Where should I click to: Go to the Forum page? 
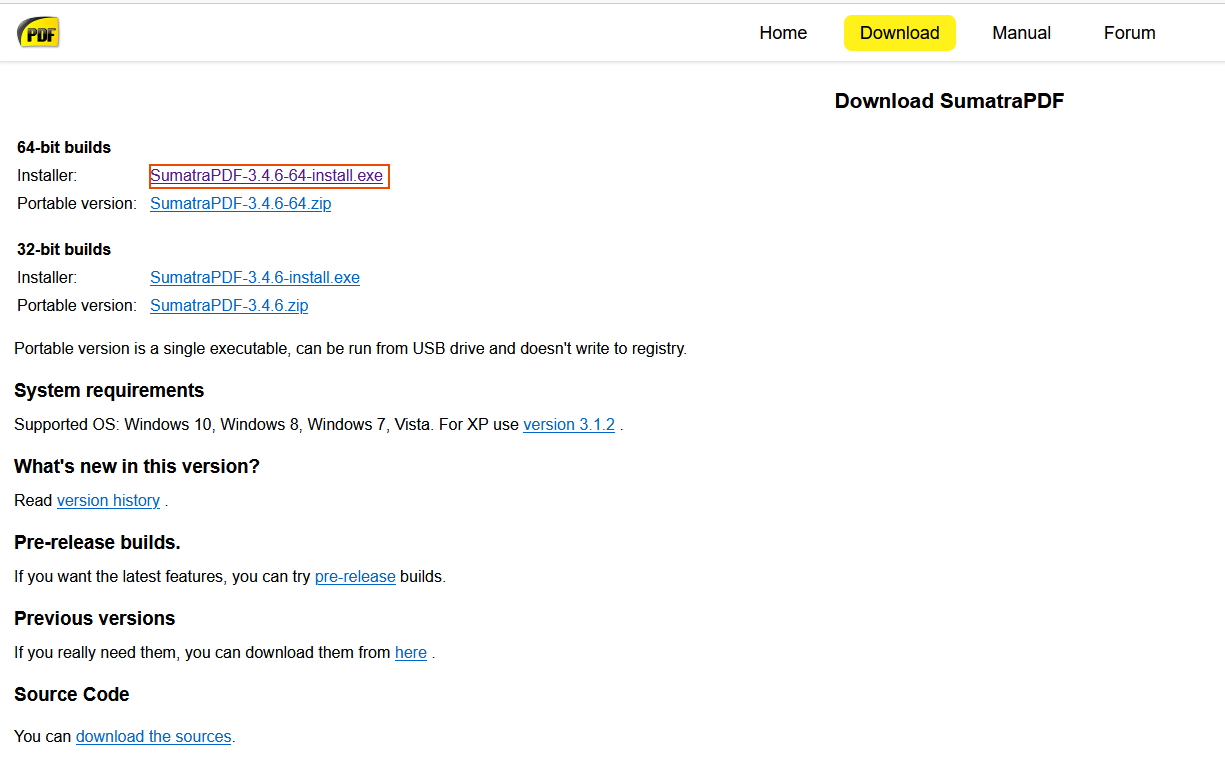pyautogui.click(x=1130, y=33)
